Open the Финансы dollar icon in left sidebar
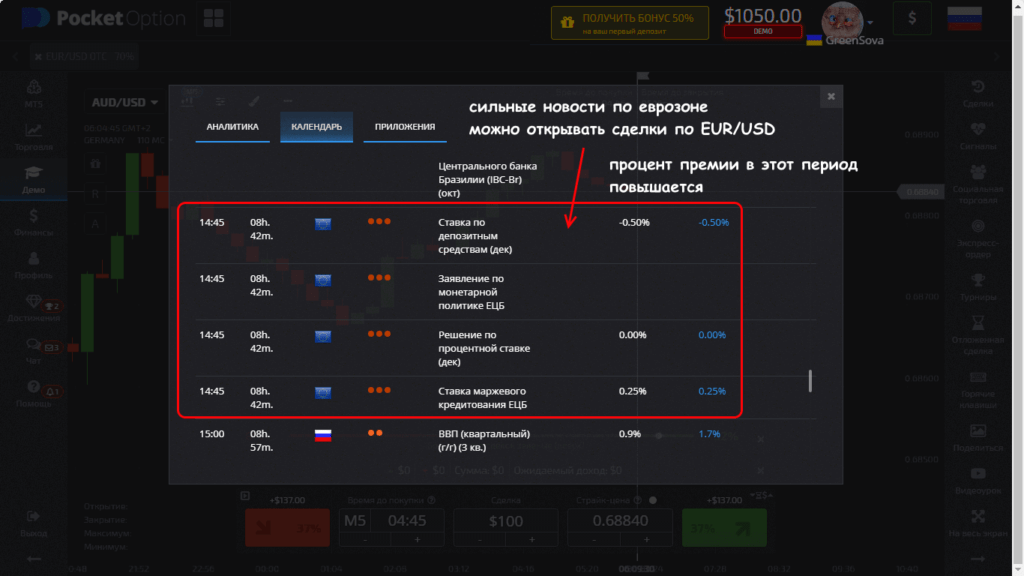The image size is (1024, 576). [x=34, y=215]
